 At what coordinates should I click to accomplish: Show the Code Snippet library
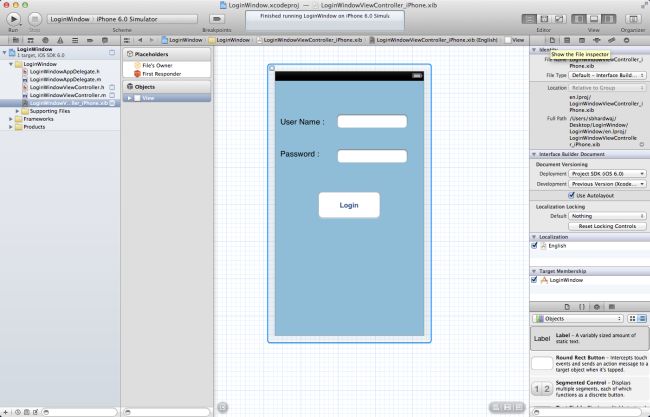[582, 307]
